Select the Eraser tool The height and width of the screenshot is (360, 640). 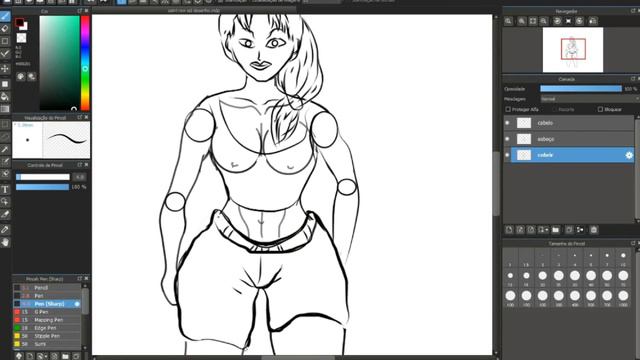(5, 29)
